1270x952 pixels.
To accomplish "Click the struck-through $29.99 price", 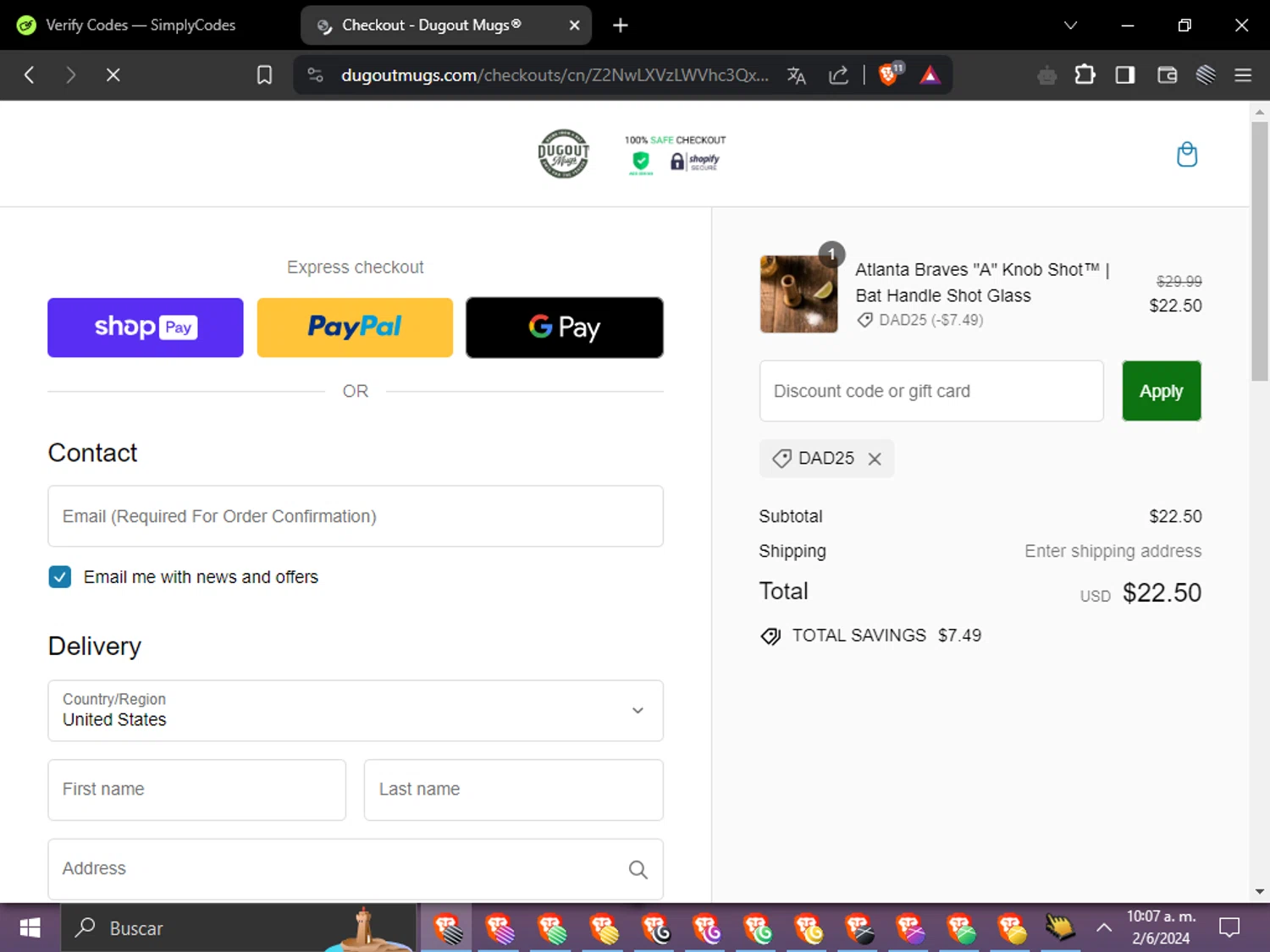I will (x=1179, y=281).
